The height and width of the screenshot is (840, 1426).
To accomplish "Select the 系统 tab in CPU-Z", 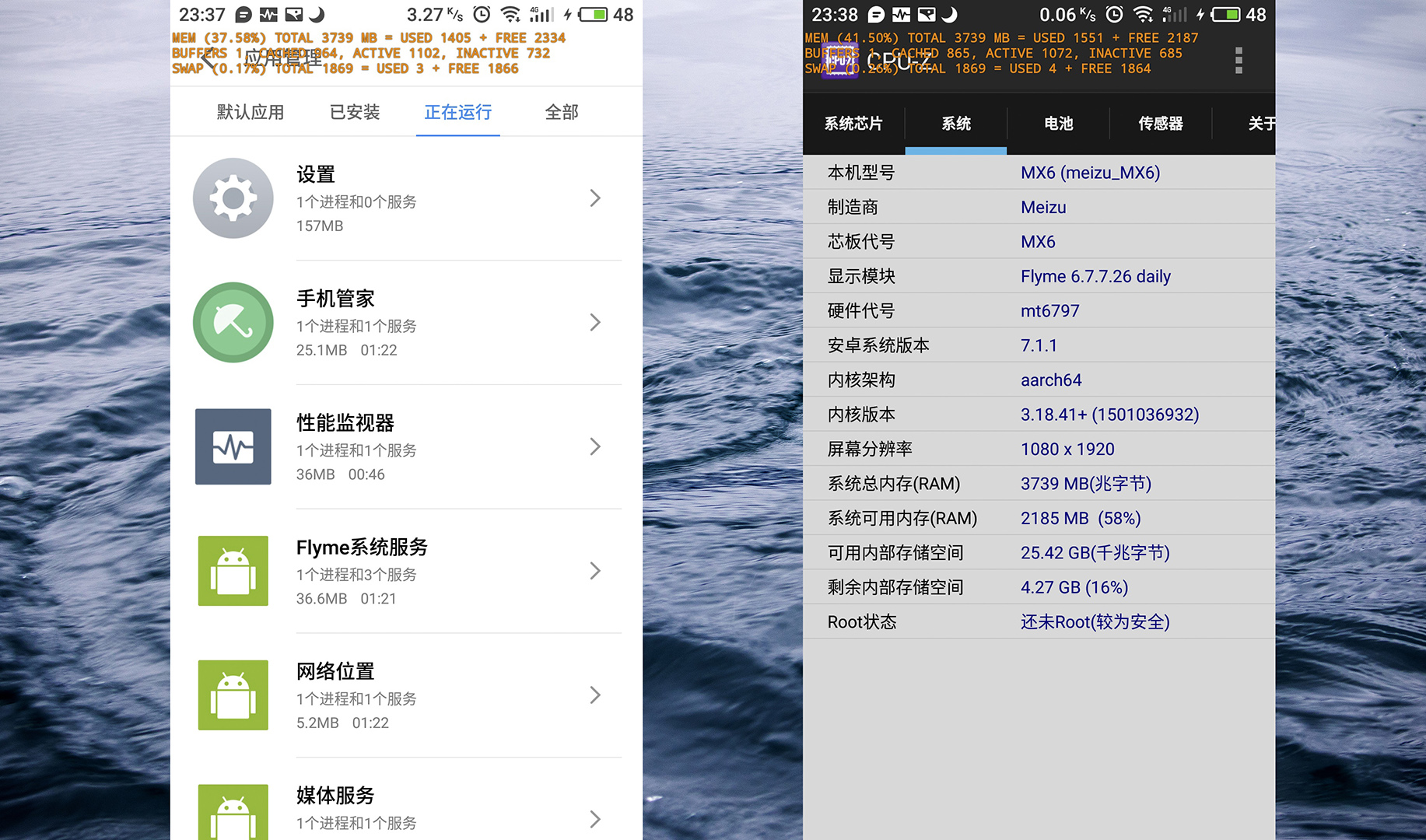I will click(956, 124).
